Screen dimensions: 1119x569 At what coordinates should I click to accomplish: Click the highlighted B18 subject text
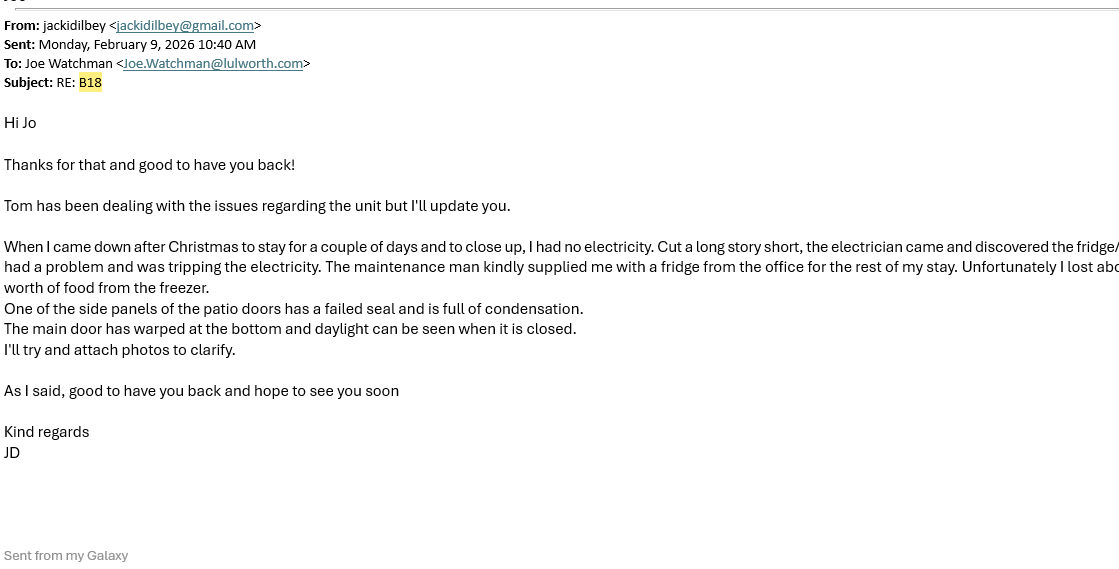[x=90, y=83]
